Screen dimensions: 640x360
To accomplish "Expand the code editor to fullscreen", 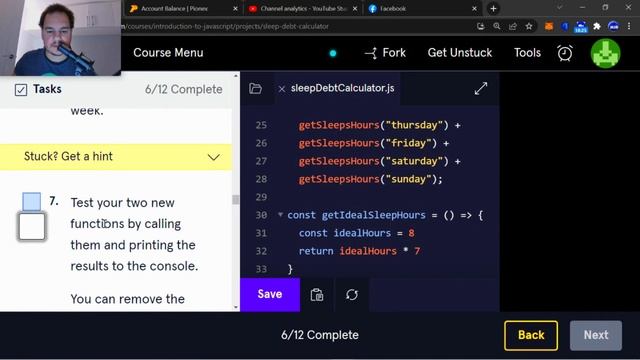I will point(481,88).
